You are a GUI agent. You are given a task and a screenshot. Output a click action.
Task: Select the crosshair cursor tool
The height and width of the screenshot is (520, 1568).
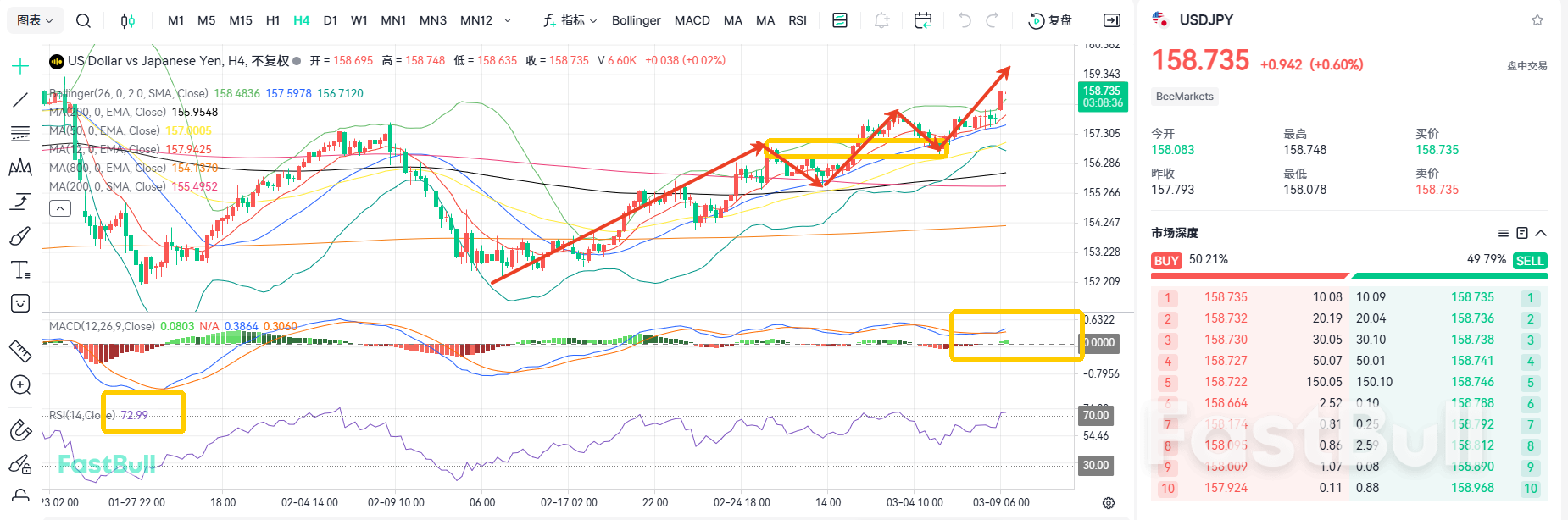(x=20, y=65)
